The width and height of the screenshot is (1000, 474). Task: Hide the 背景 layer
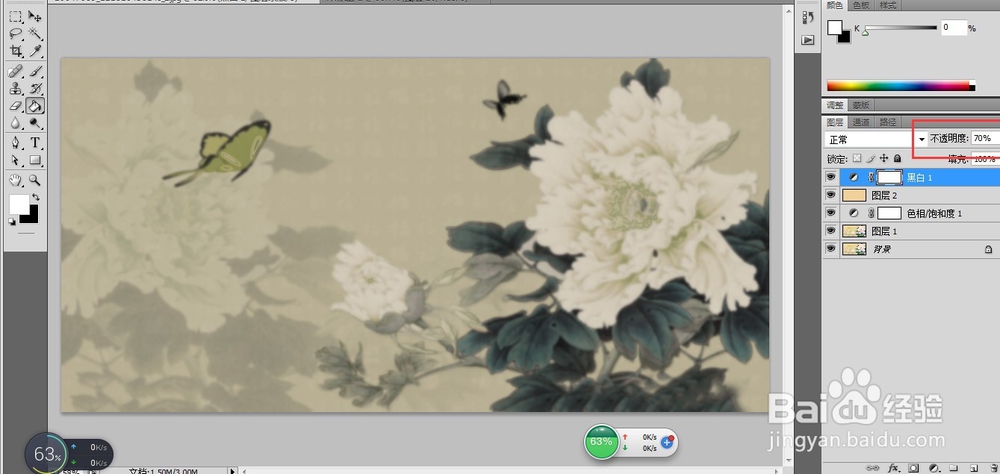830,249
